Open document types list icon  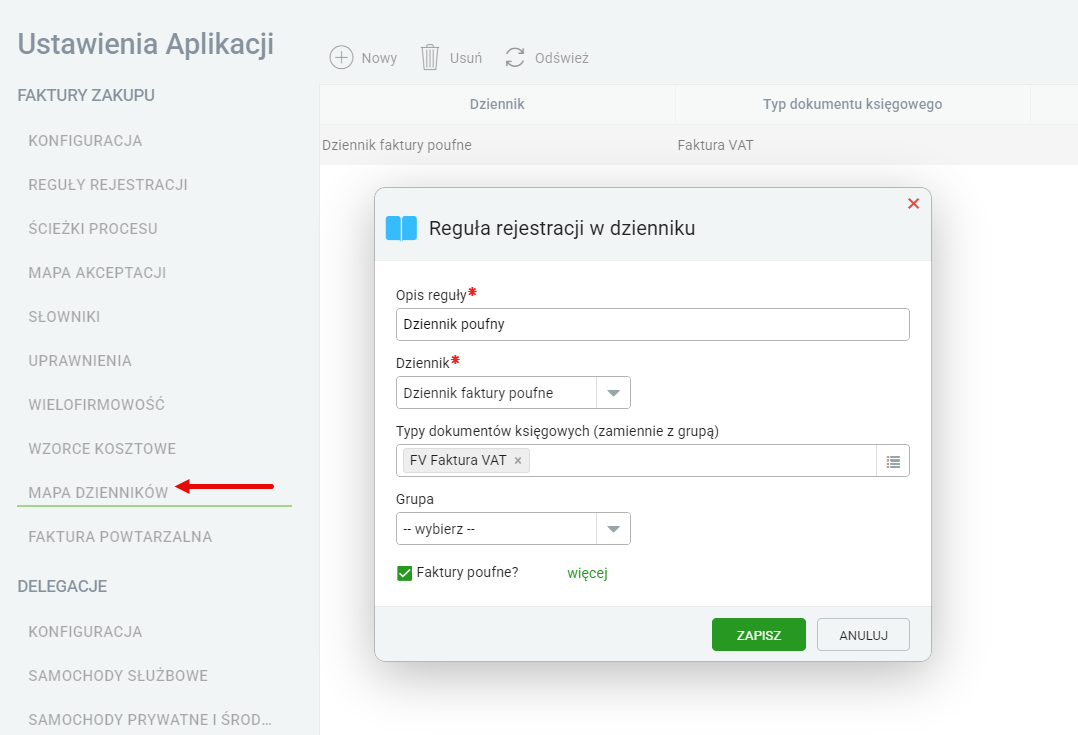pos(893,461)
